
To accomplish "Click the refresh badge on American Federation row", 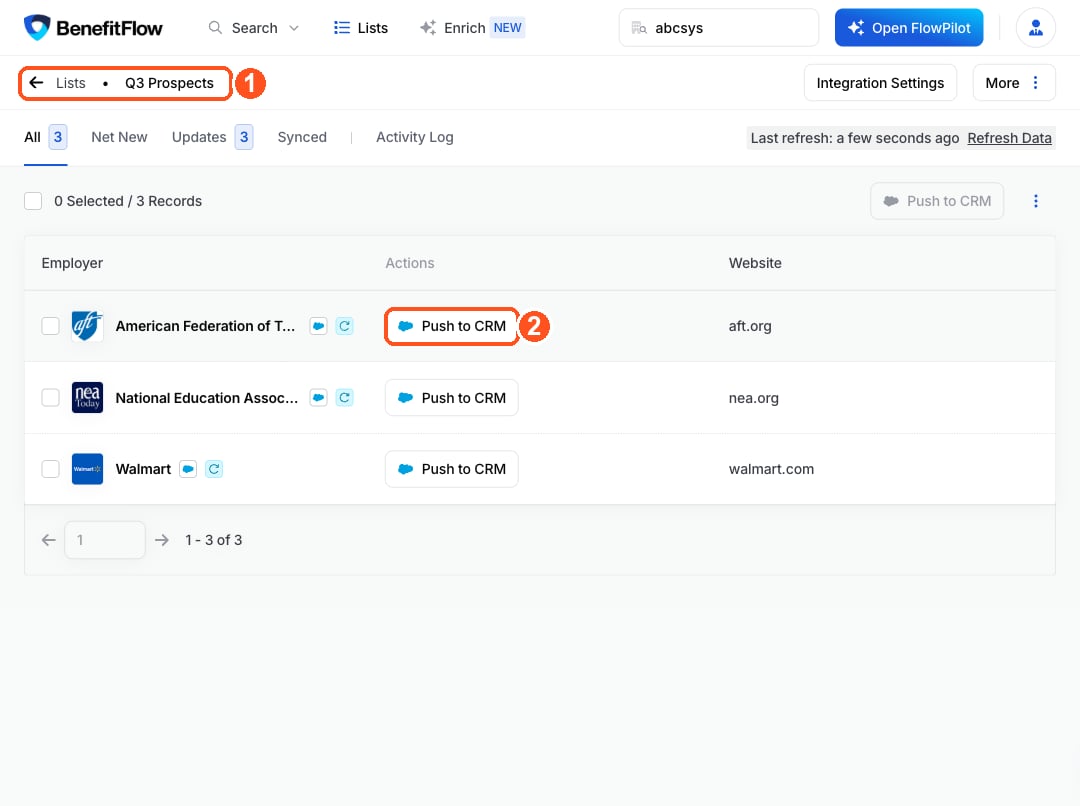I will 344,326.
